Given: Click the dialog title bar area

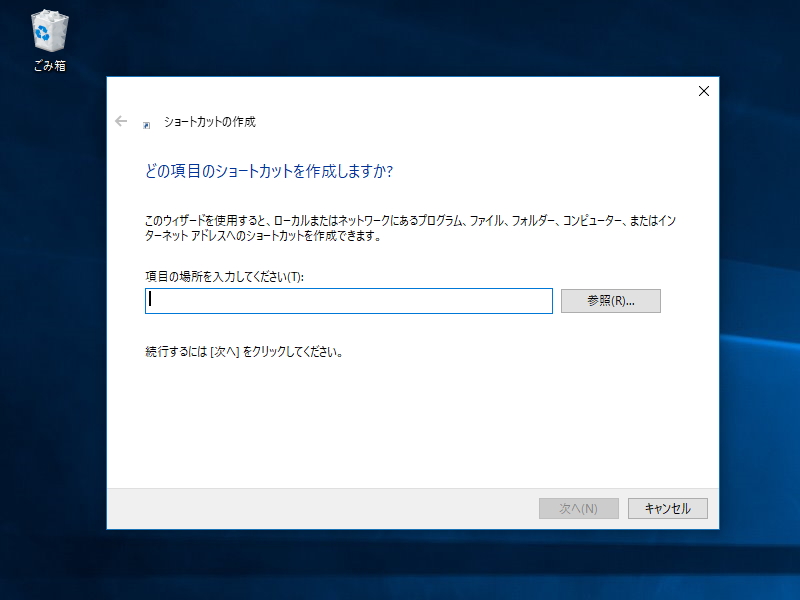Looking at the screenshot, I should (400, 91).
